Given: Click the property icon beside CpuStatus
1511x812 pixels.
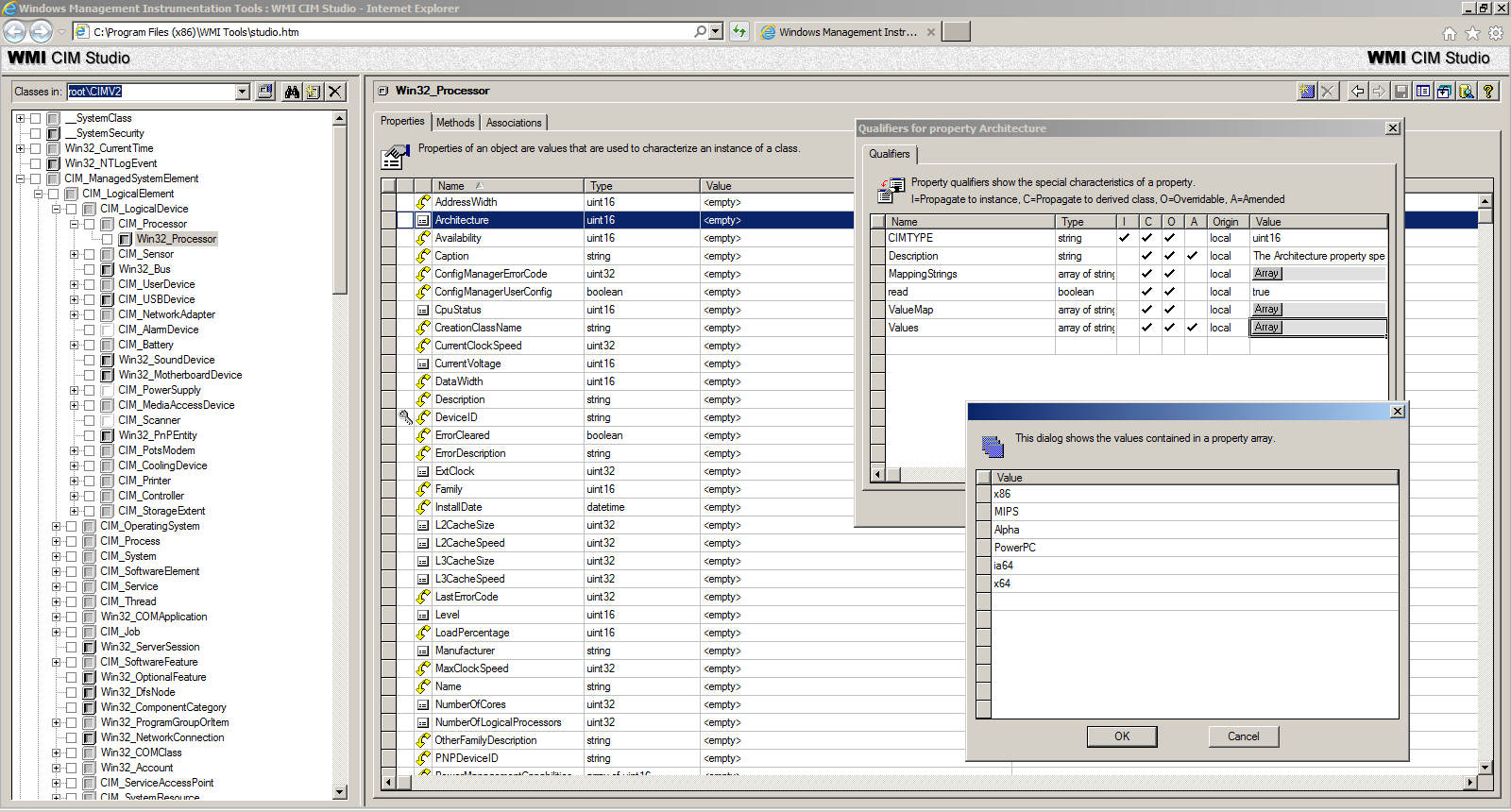Looking at the screenshot, I should coord(423,310).
